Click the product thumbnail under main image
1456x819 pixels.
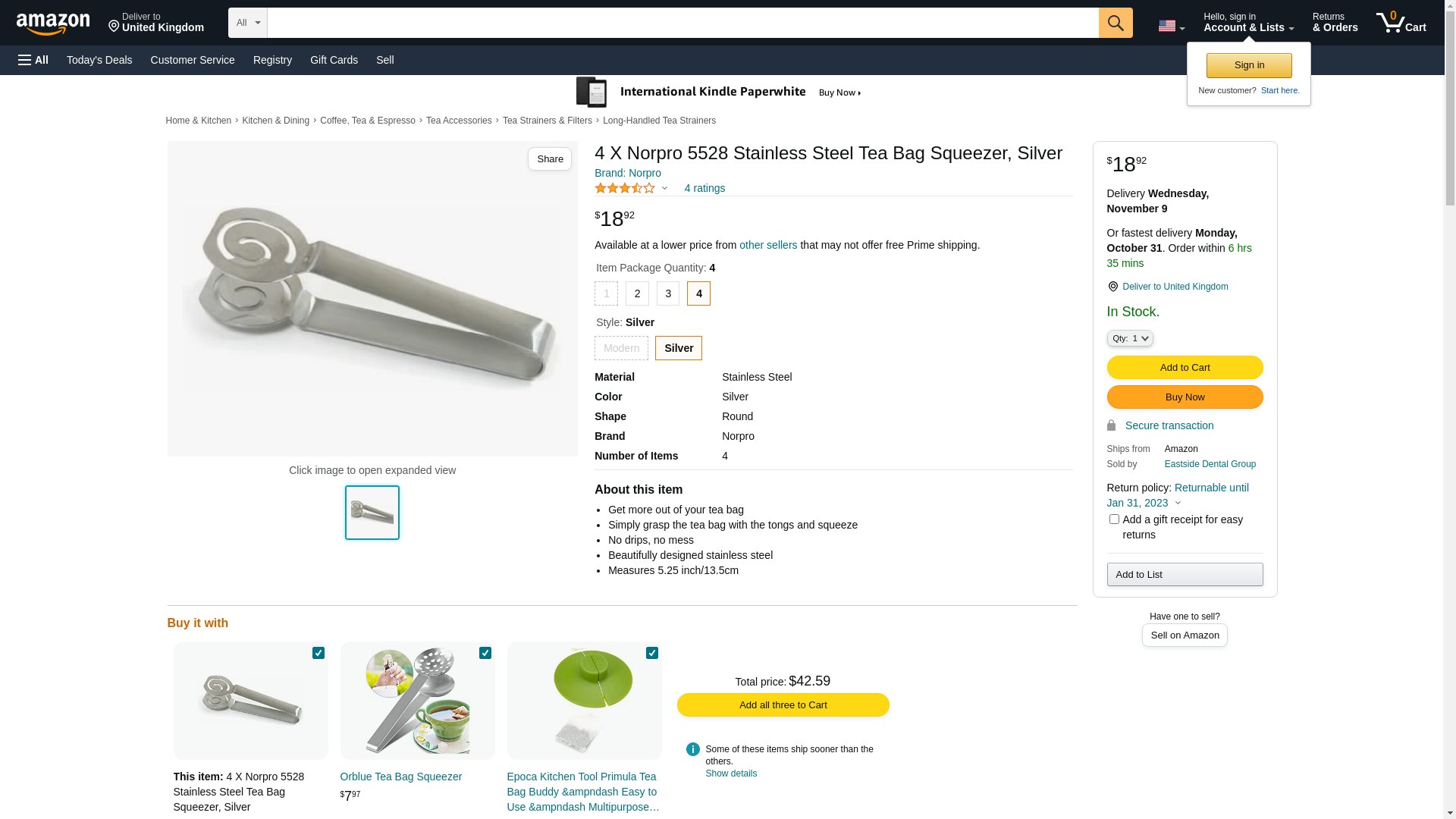tap(372, 513)
